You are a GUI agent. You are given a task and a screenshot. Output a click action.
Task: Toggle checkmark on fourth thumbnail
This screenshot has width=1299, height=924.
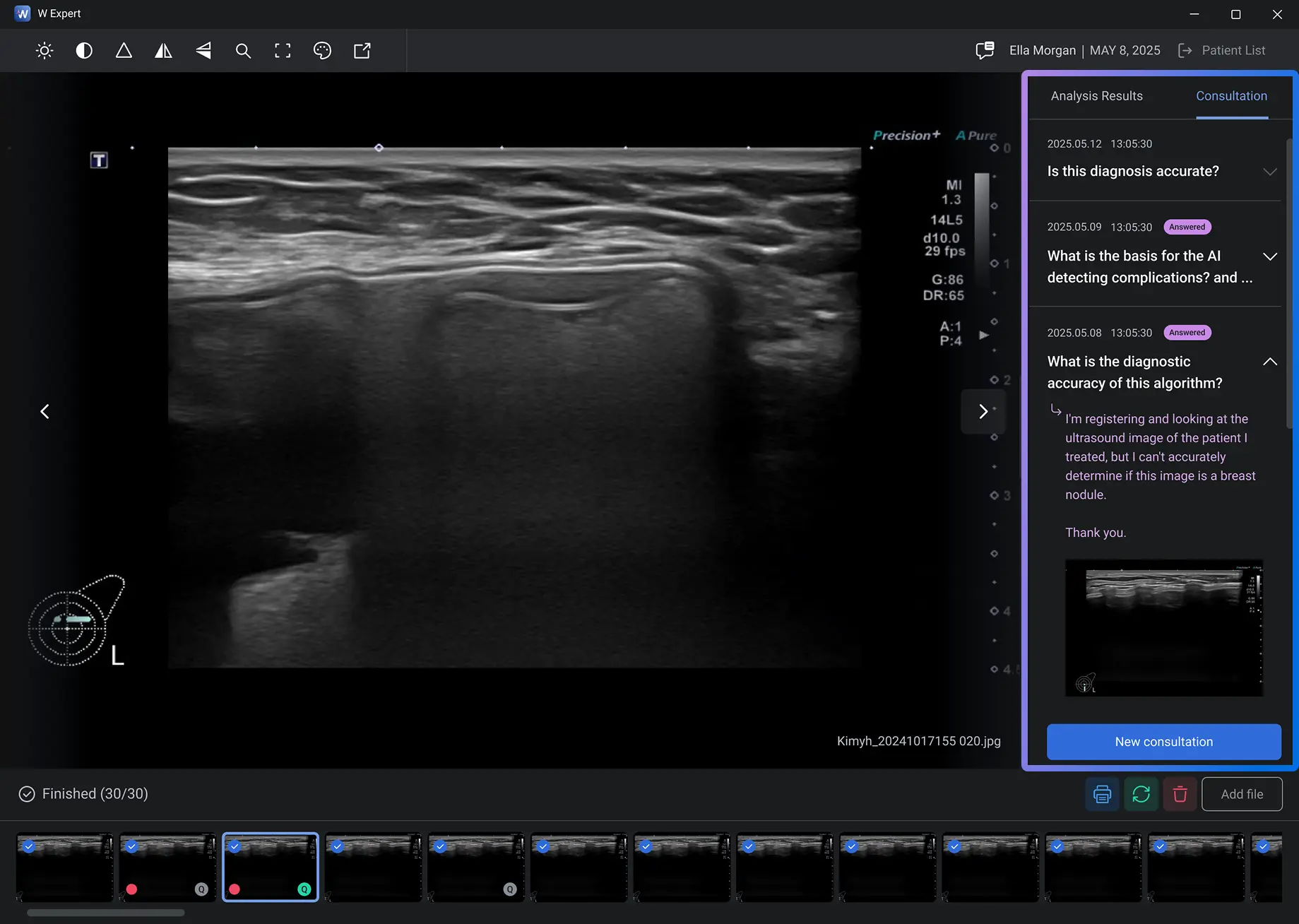point(338,846)
